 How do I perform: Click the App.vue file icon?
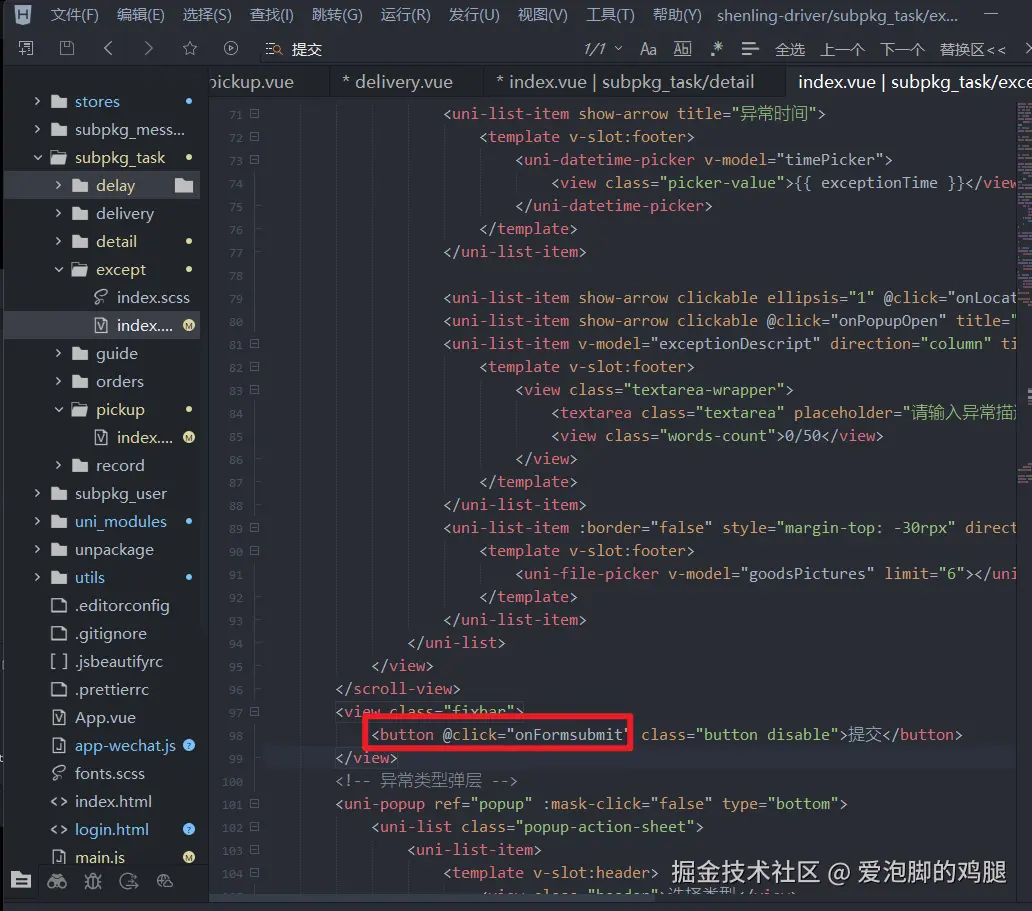[x=59, y=717]
